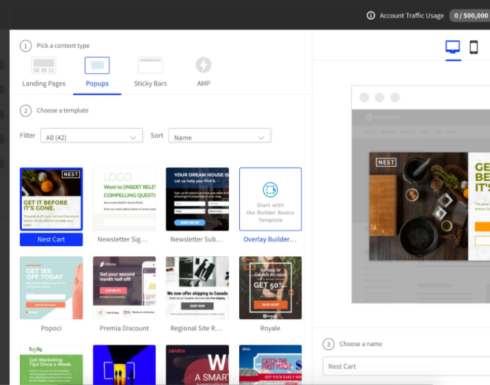Click the Nest Cart preview image

coord(429,206)
